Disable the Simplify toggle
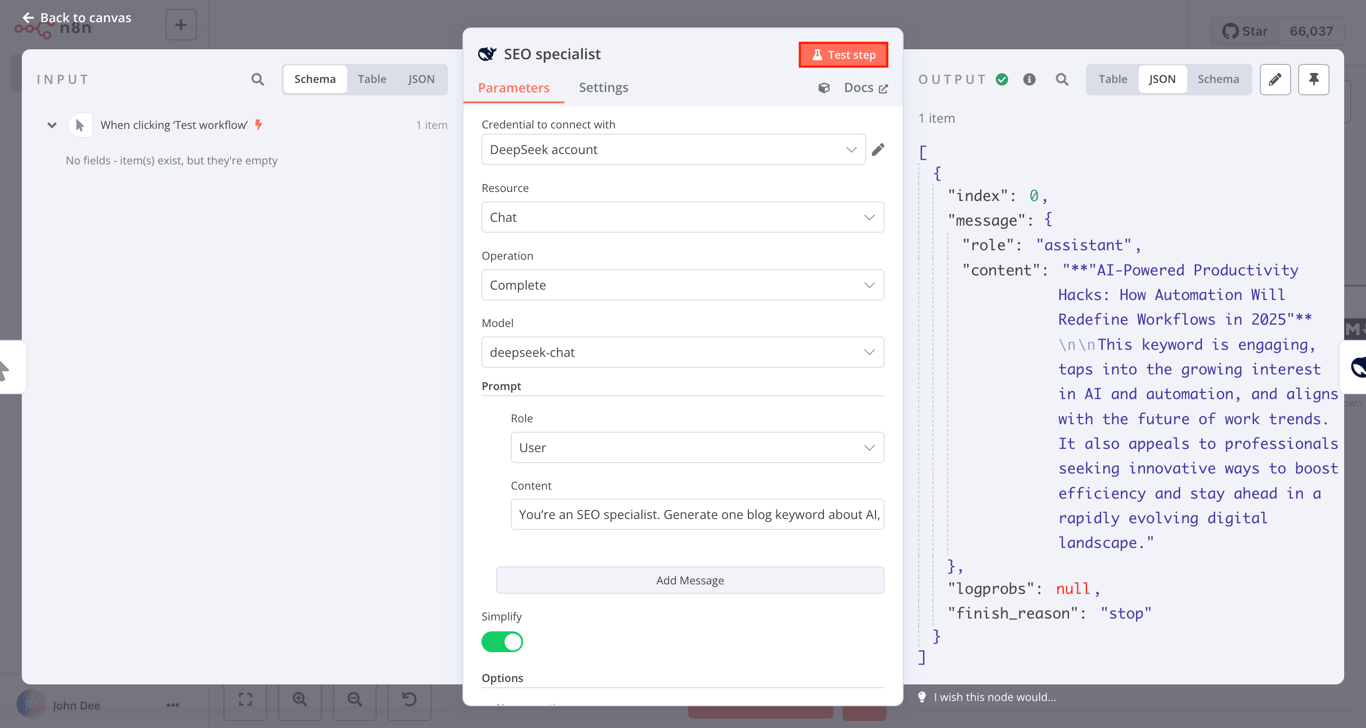Image resolution: width=1366 pixels, height=728 pixels. (x=502, y=641)
